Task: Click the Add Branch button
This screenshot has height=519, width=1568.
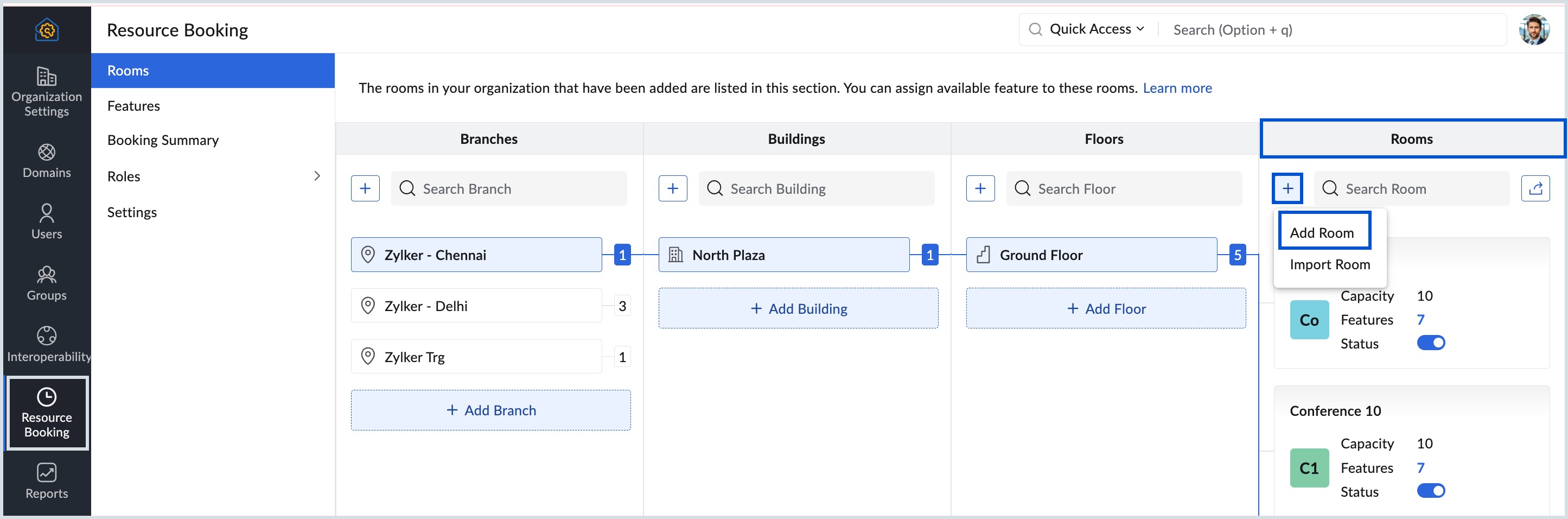Action: tap(490, 410)
